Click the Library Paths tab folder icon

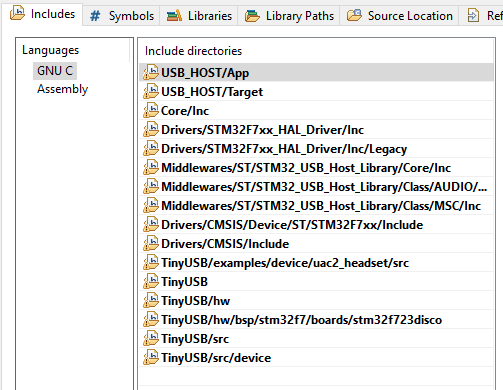(x=252, y=16)
